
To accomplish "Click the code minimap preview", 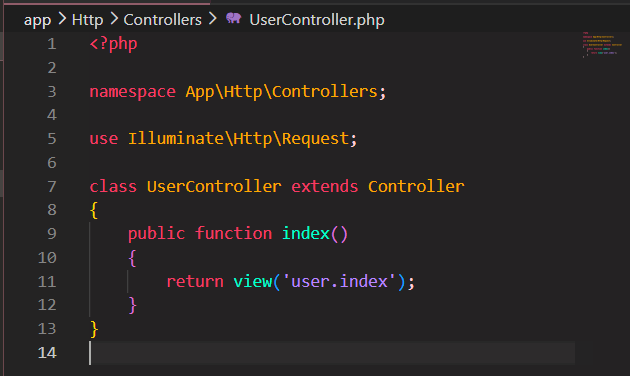I will [601, 44].
